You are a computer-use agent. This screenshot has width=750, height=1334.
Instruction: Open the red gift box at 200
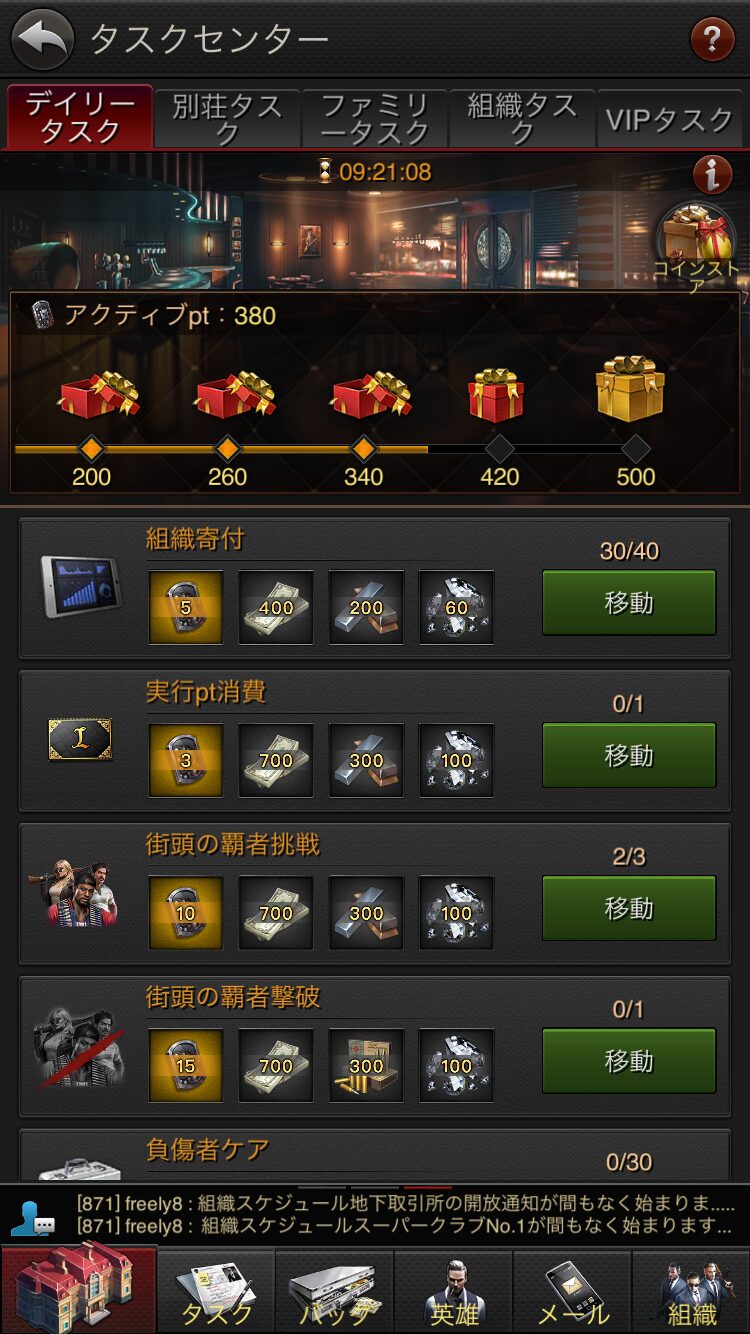click(98, 394)
